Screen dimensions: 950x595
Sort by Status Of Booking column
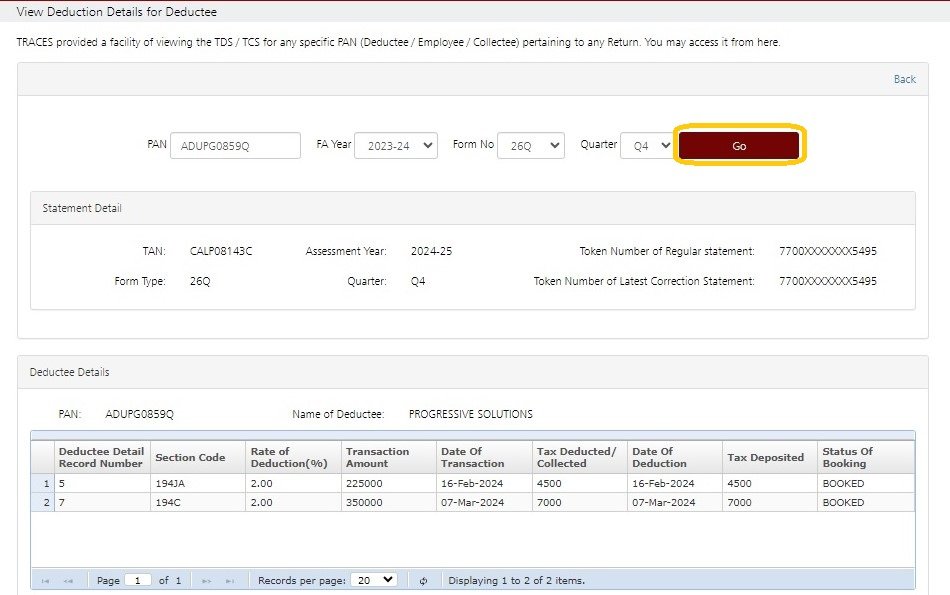866,457
